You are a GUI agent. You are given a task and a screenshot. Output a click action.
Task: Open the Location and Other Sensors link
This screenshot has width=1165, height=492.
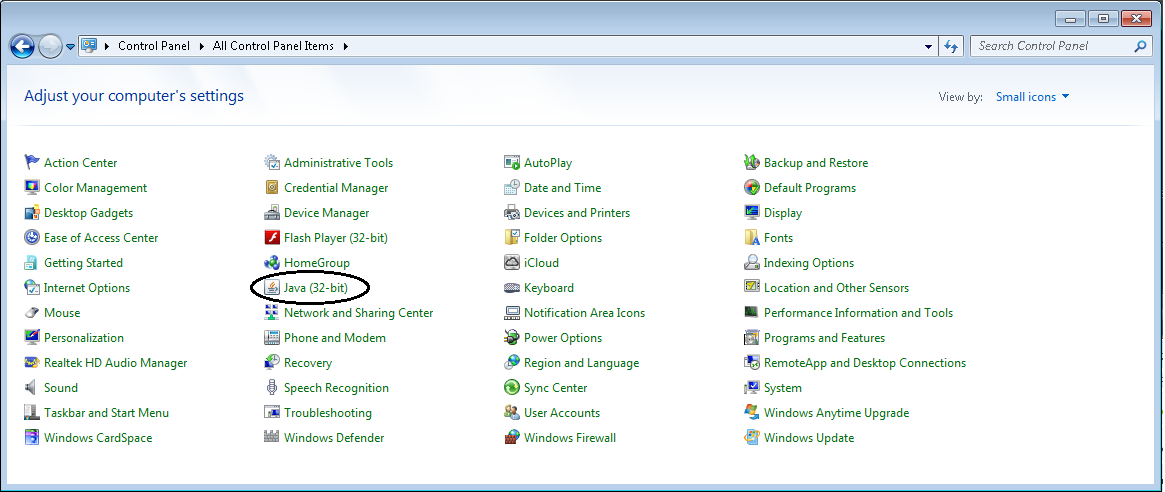coord(836,288)
